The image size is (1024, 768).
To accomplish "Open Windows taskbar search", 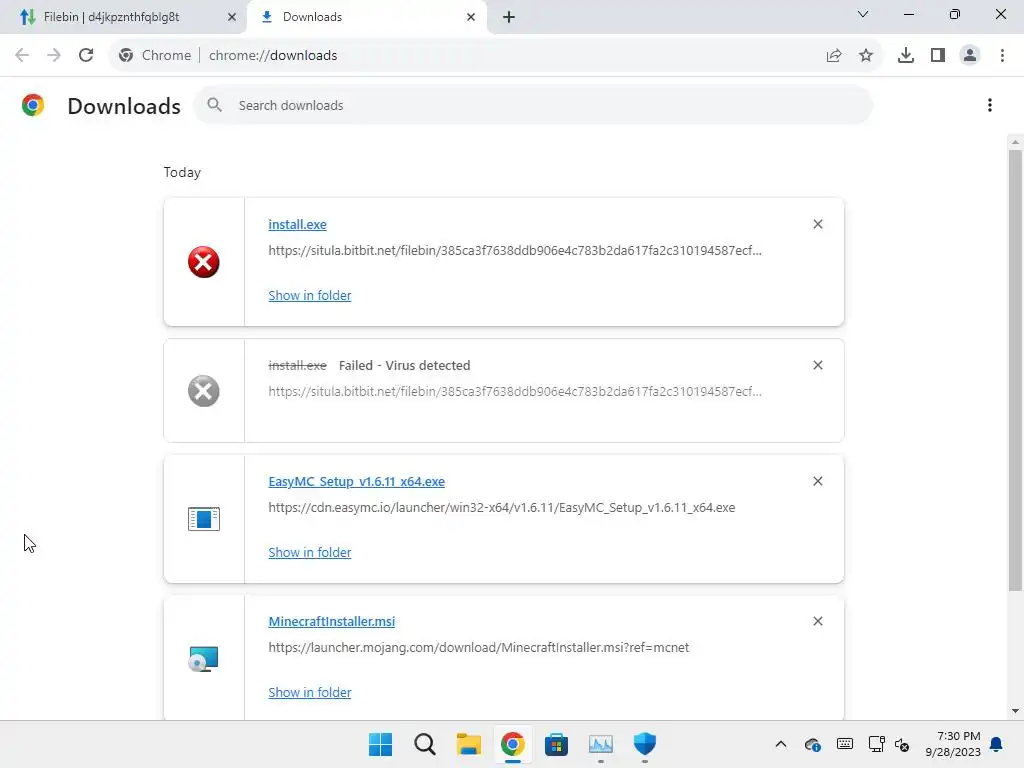I will click(424, 744).
